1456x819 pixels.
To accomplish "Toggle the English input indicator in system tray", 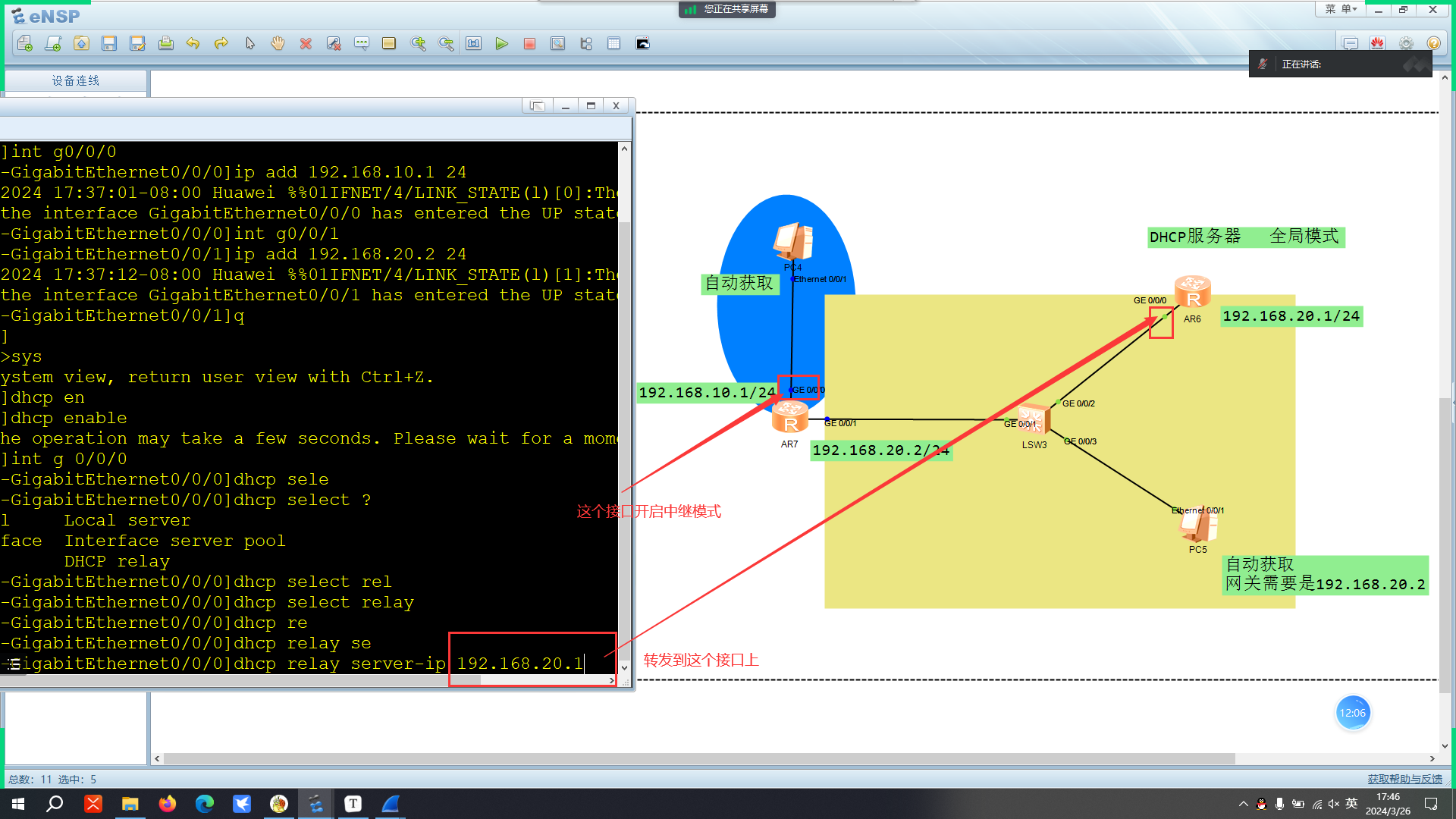I will pyautogui.click(x=1351, y=803).
